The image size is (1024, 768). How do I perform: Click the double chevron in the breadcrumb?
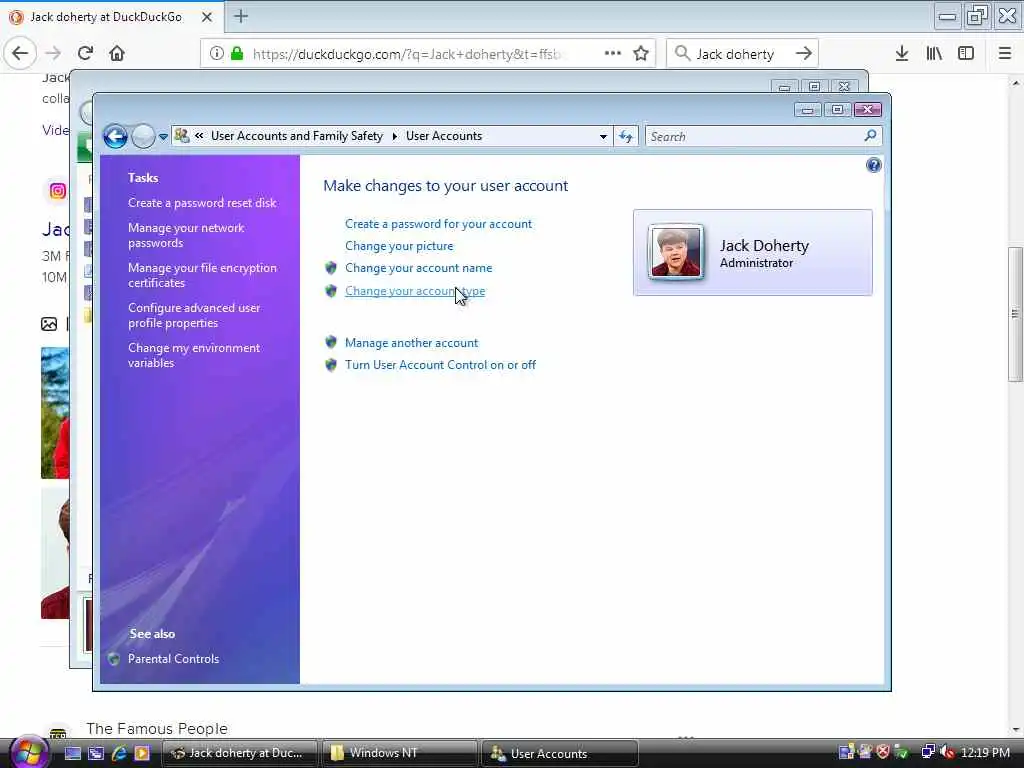point(199,136)
